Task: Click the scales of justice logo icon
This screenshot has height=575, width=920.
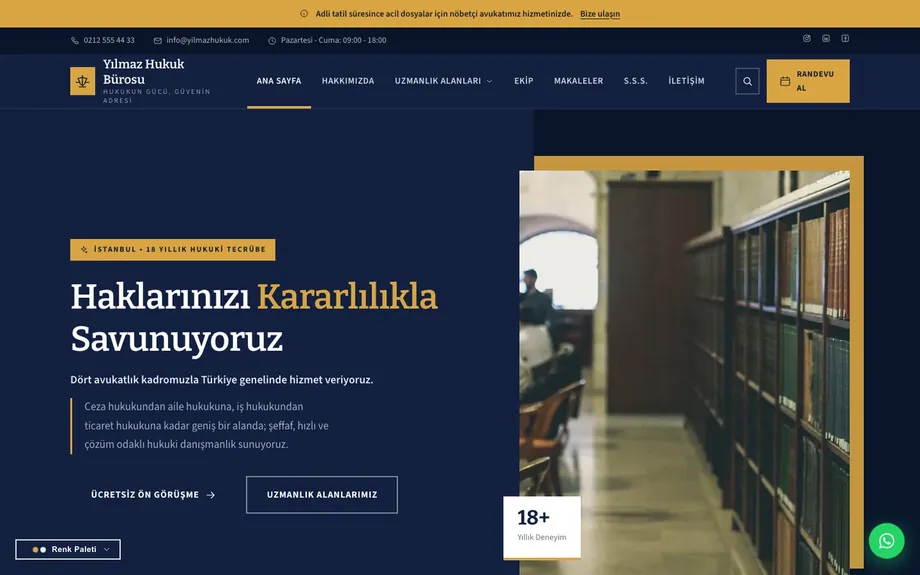Action: [x=83, y=81]
